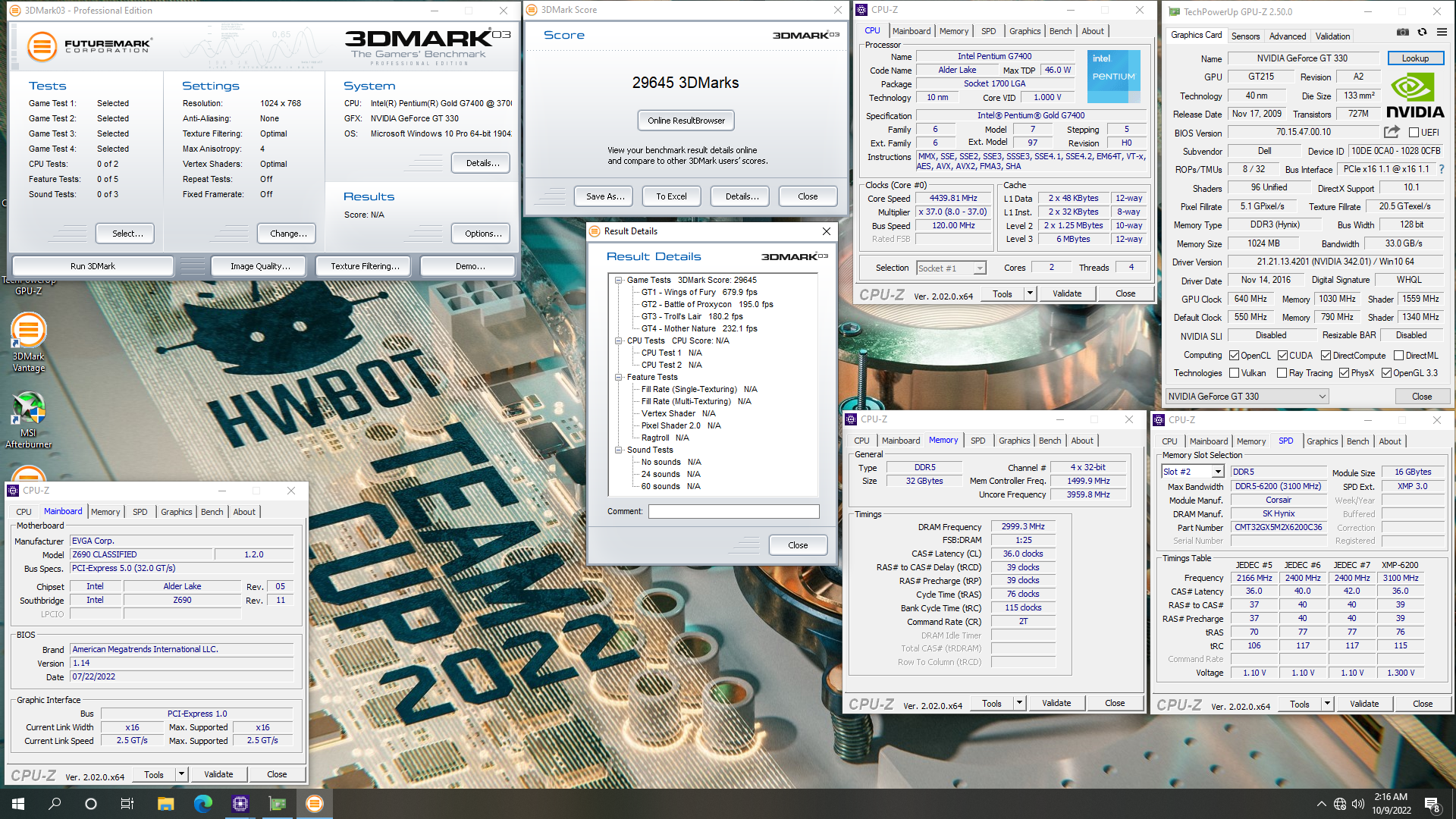The width and height of the screenshot is (1456, 819).
Task: Click the Cortana circle icon
Action: click(x=91, y=804)
